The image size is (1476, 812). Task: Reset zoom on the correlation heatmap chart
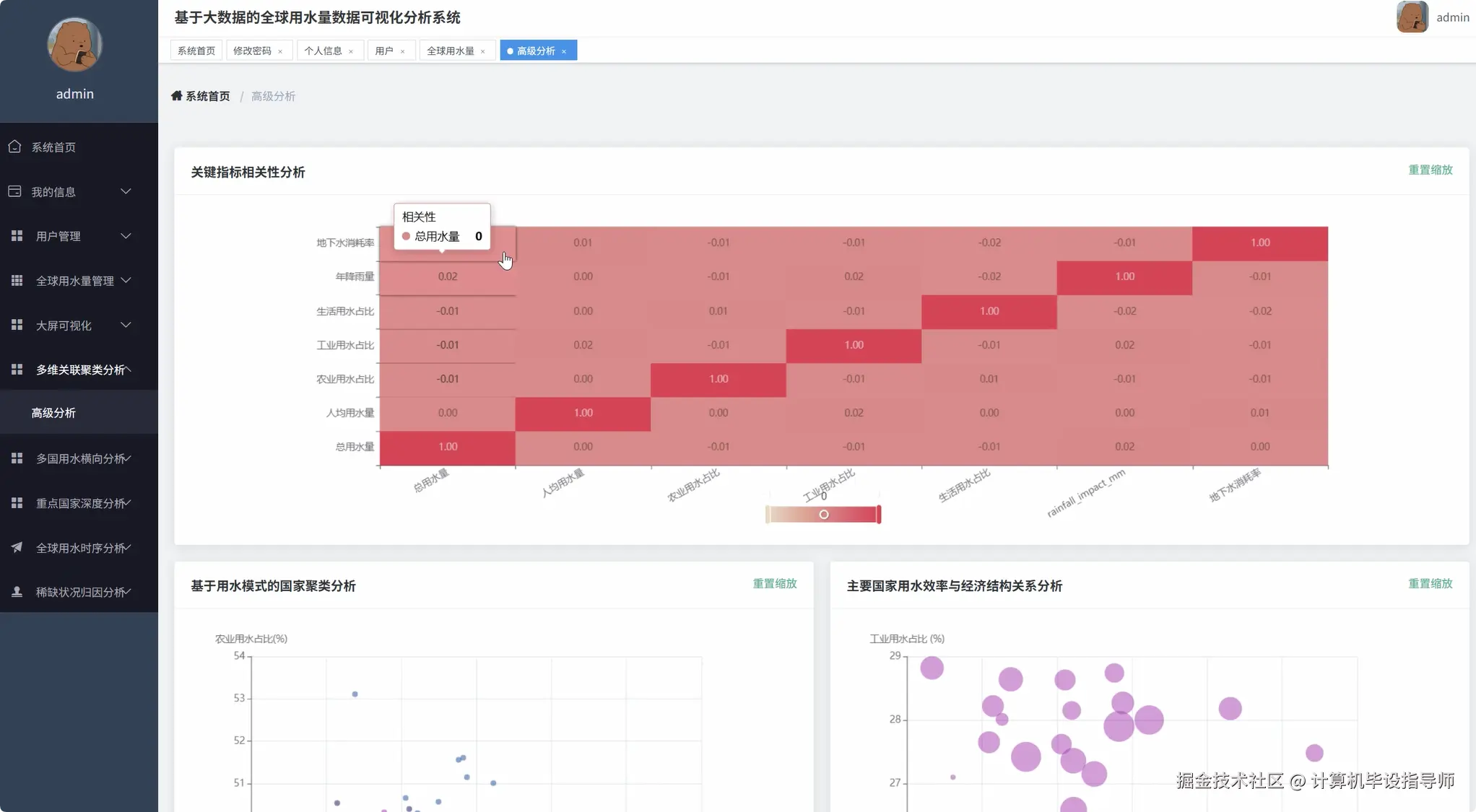(1430, 170)
